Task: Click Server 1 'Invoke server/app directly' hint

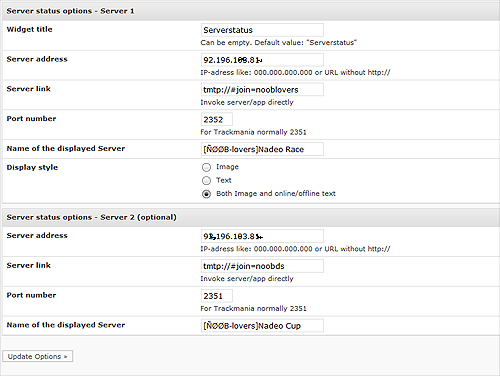Action: tap(247, 102)
